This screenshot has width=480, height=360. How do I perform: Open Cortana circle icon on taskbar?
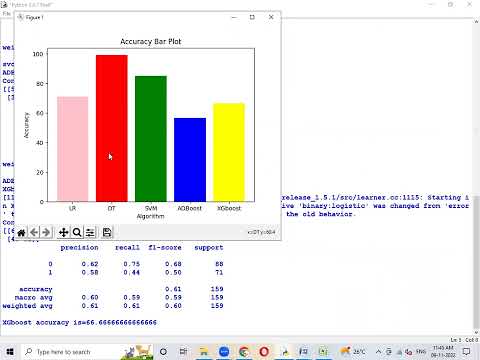click(163, 352)
